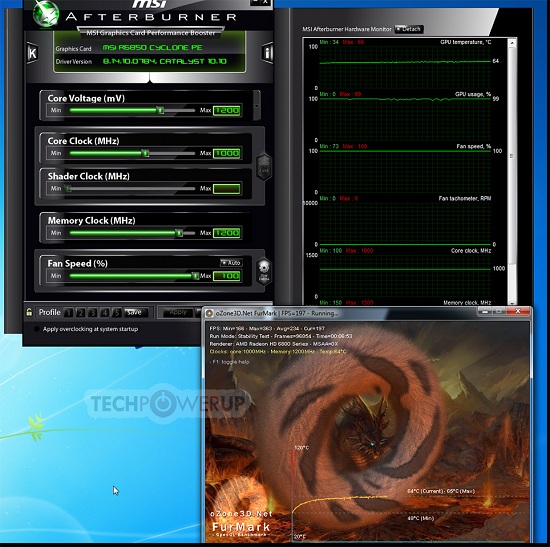Viewport: 550px width, 547px height.
Task: Open the information i icon button
Action: pos(267,53)
